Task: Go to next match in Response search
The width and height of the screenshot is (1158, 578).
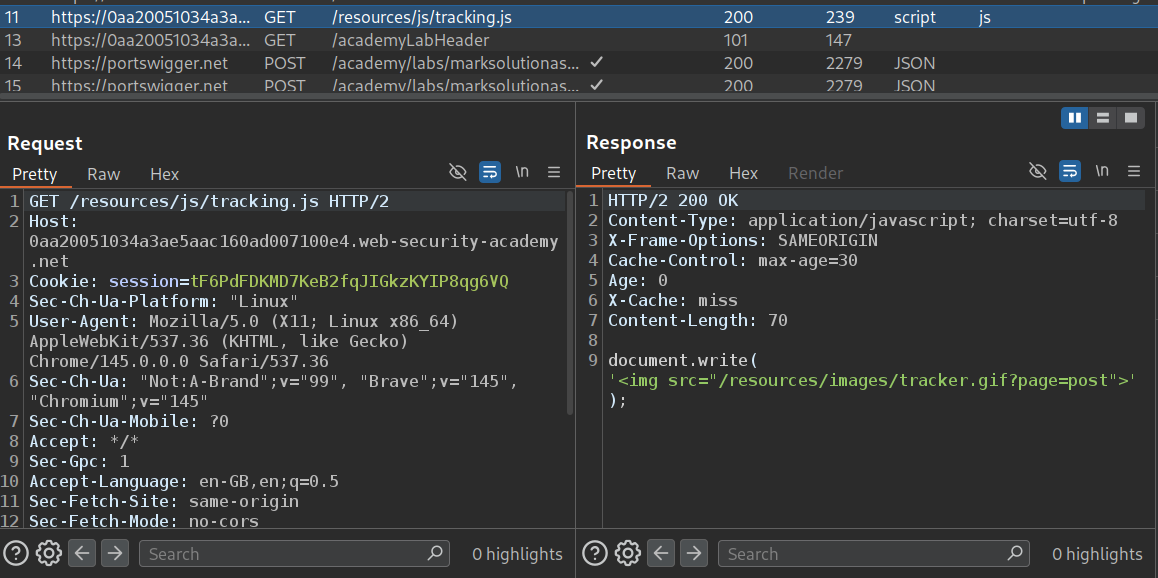Action: tap(694, 553)
